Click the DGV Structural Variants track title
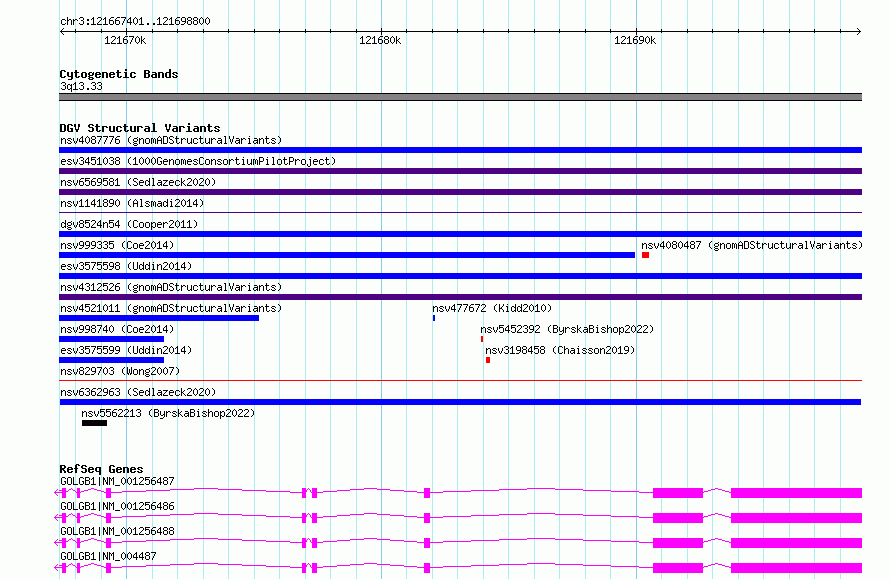 (x=140, y=128)
